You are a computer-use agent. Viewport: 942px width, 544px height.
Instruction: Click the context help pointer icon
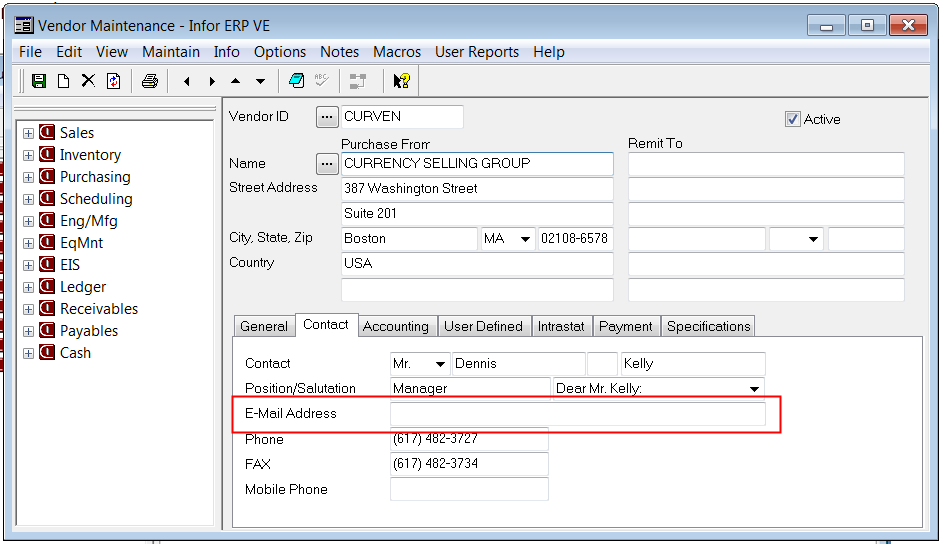400,81
